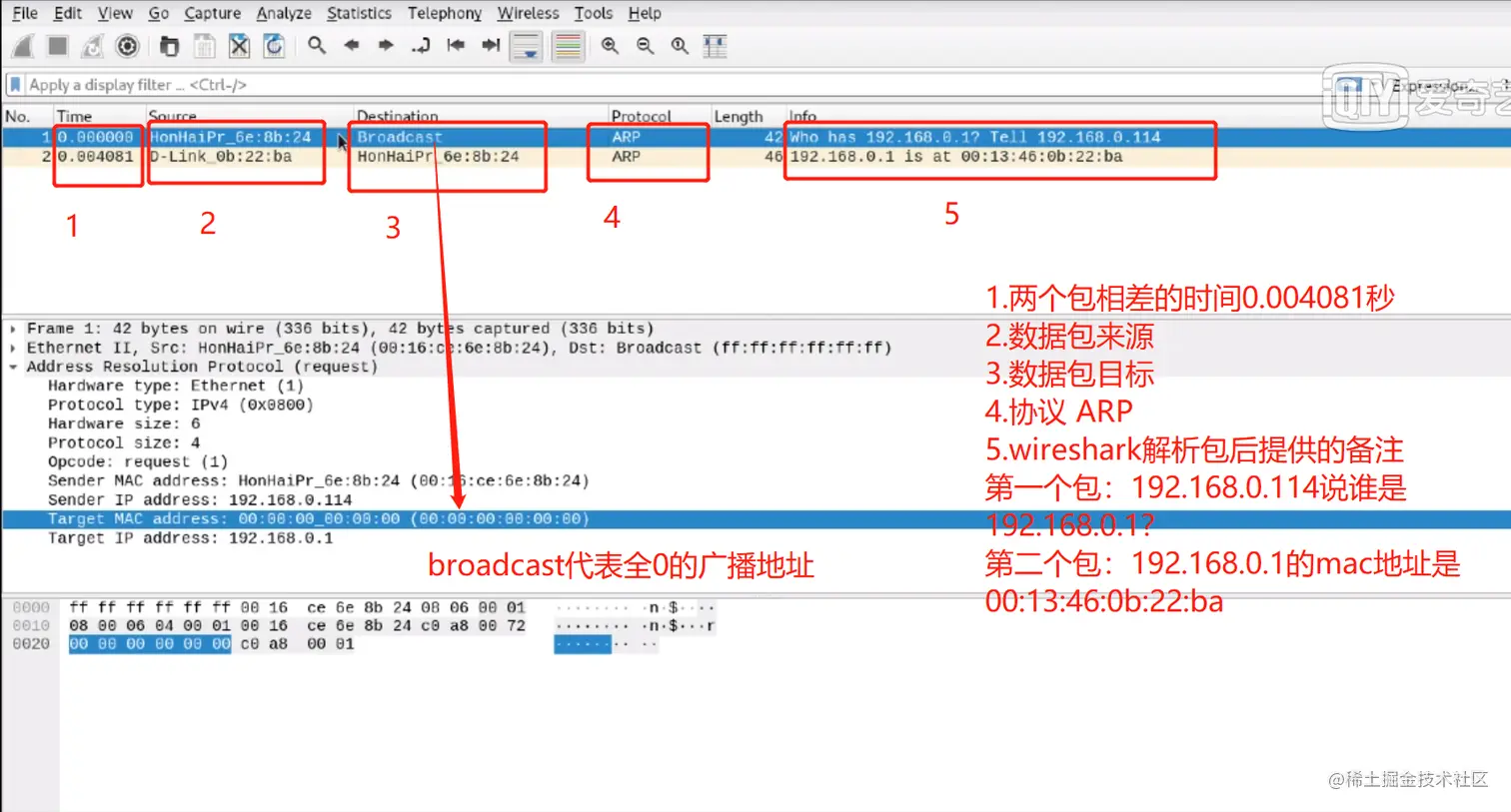Sort by the Destination column header
The width and height of the screenshot is (1511, 812).
pos(398,116)
